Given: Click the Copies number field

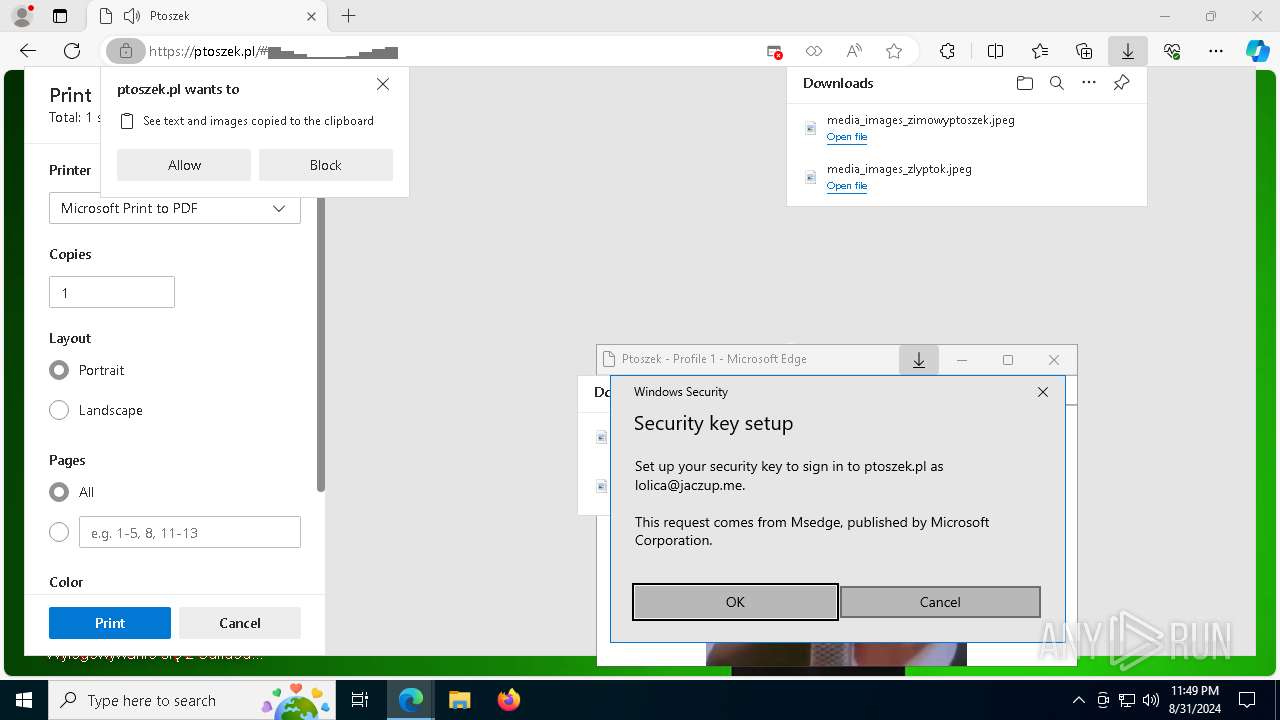Looking at the screenshot, I should coord(112,292).
